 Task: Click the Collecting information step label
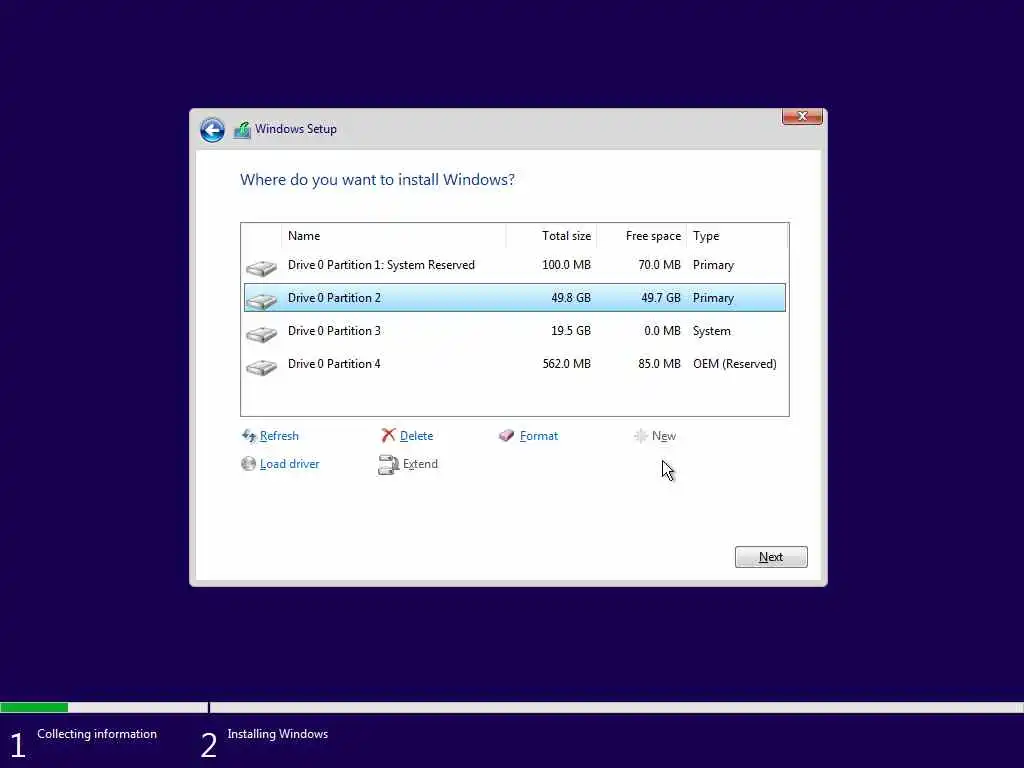pyautogui.click(x=97, y=734)
